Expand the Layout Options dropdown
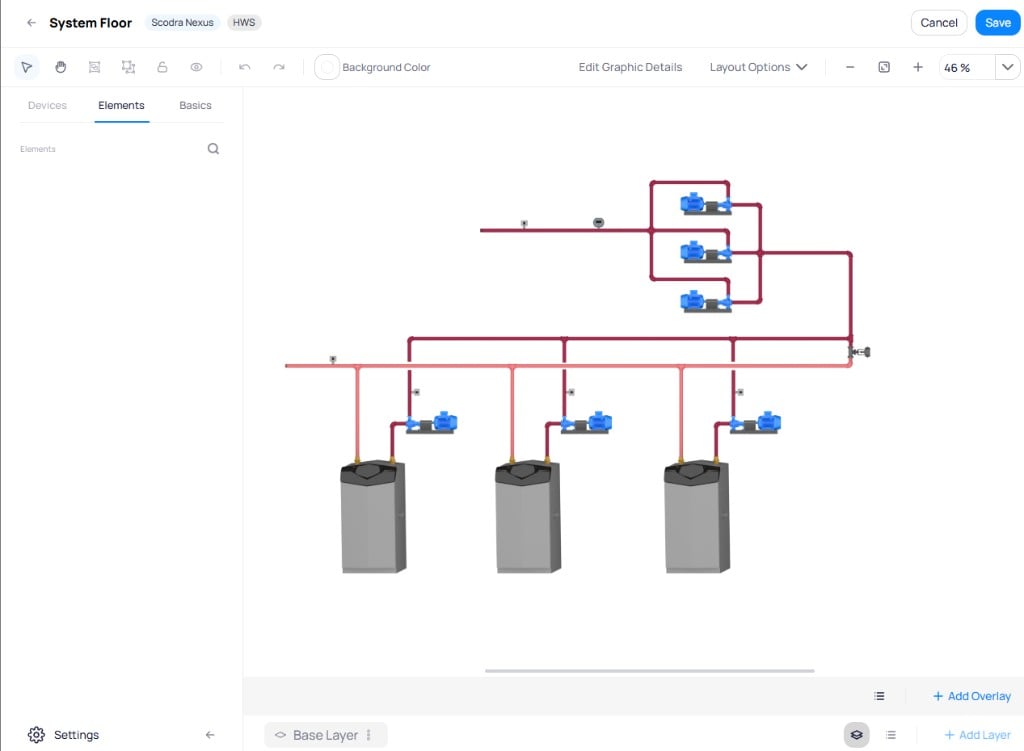 tap(758, 67)
